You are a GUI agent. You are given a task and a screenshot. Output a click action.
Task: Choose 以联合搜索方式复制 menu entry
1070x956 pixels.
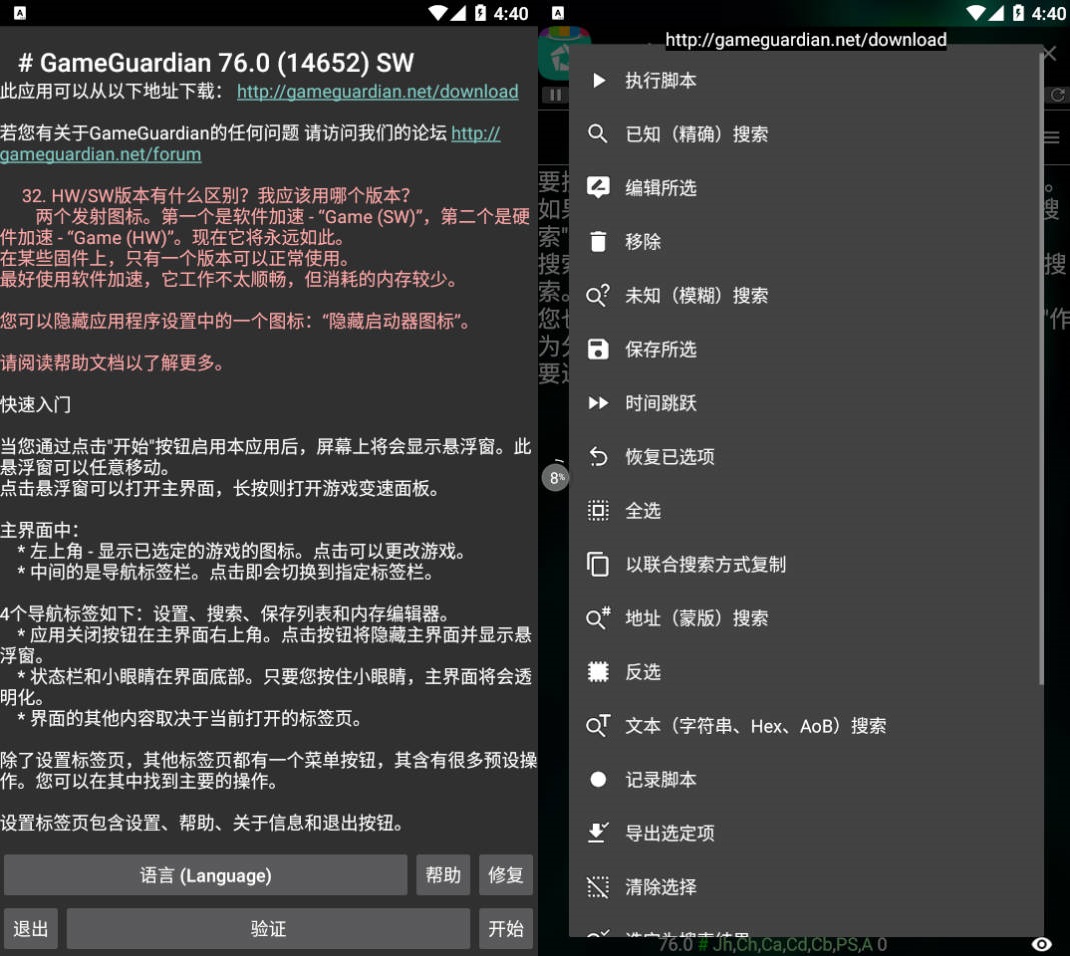[805, 564]
